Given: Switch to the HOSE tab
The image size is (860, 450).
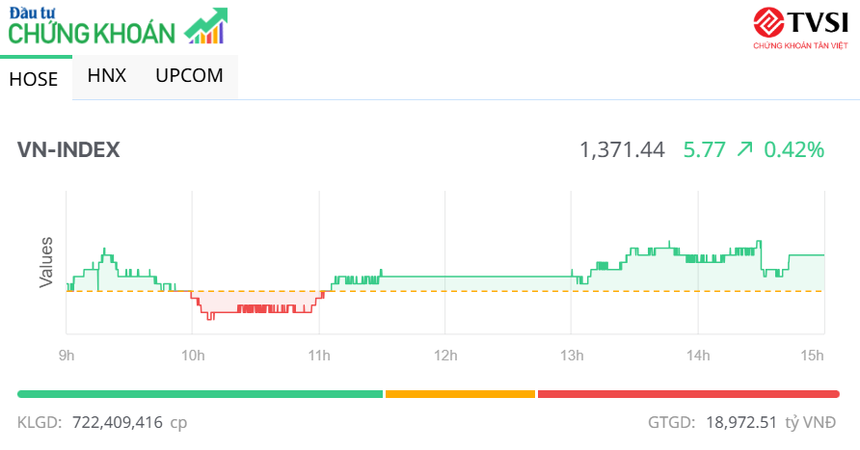Looking at the screenshot, I should 34,79.
